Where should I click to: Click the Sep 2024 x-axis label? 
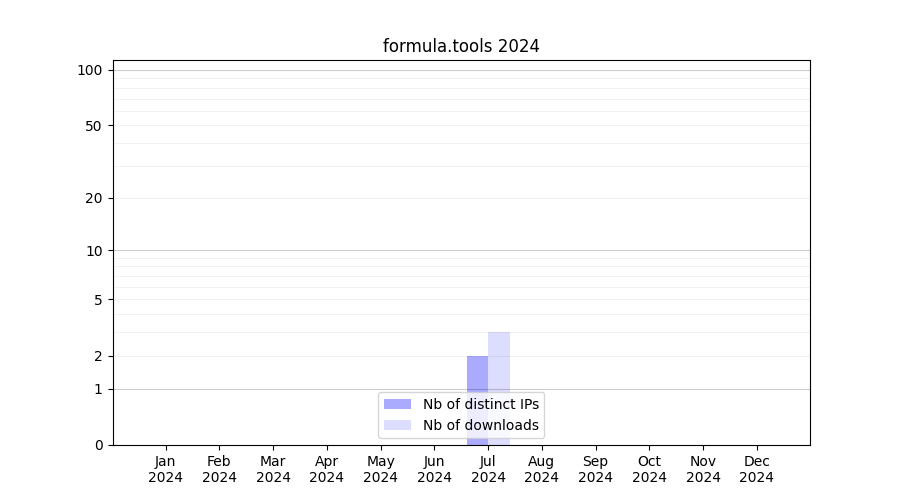click(x=595, y=469)
